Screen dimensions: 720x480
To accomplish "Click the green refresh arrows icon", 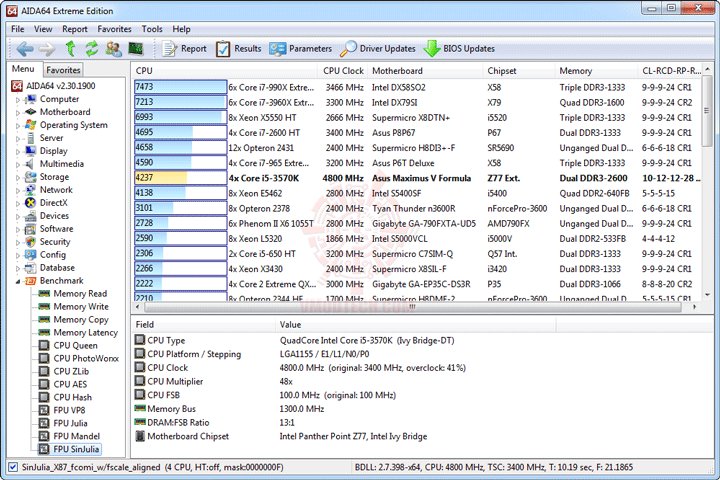I will pyautogui.click(x=92, y=48).
